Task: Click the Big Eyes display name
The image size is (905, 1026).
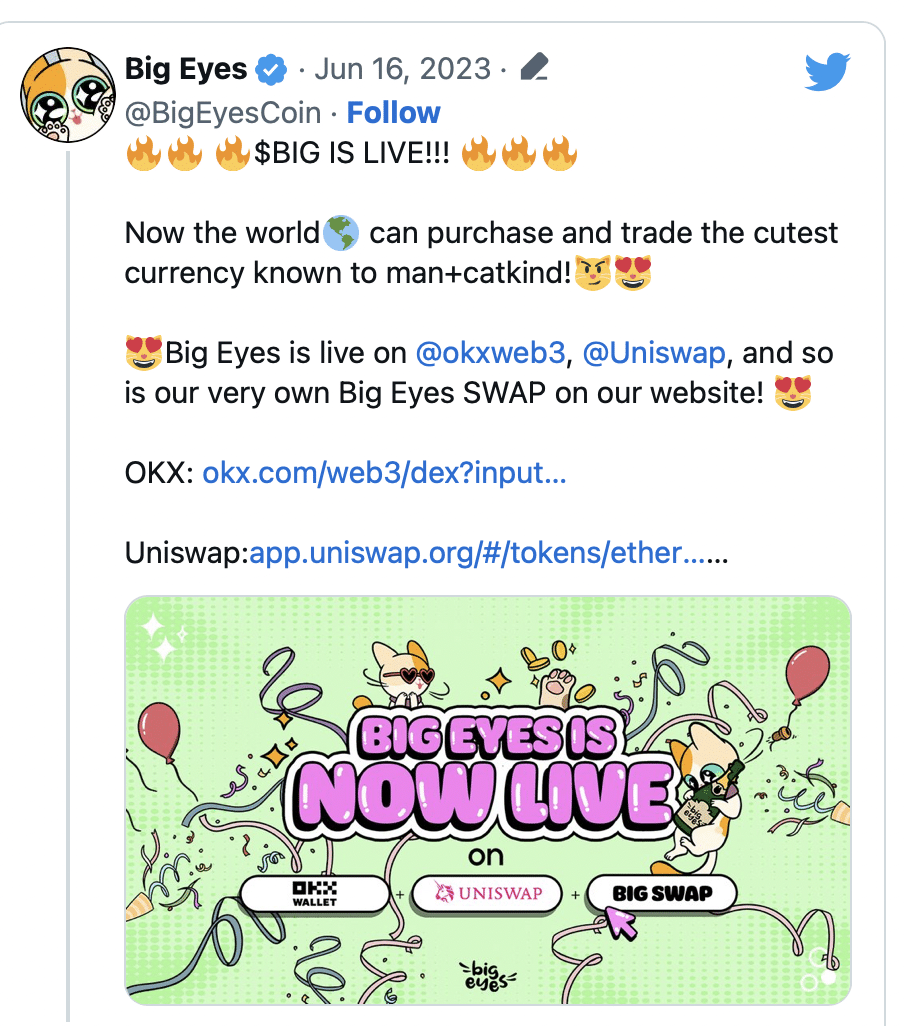Action: point(186,69)
